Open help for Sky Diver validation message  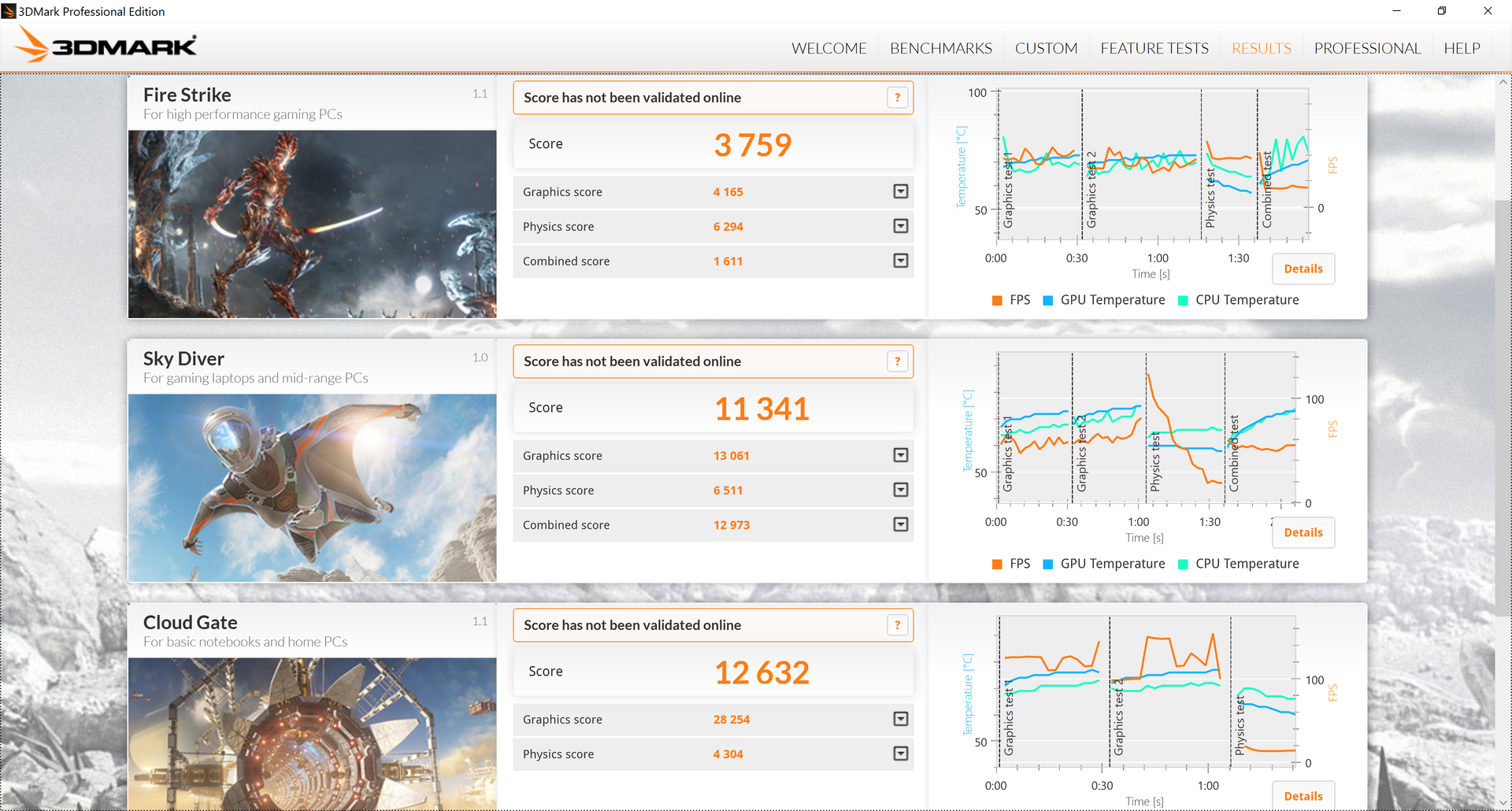(x=897, y=361)
